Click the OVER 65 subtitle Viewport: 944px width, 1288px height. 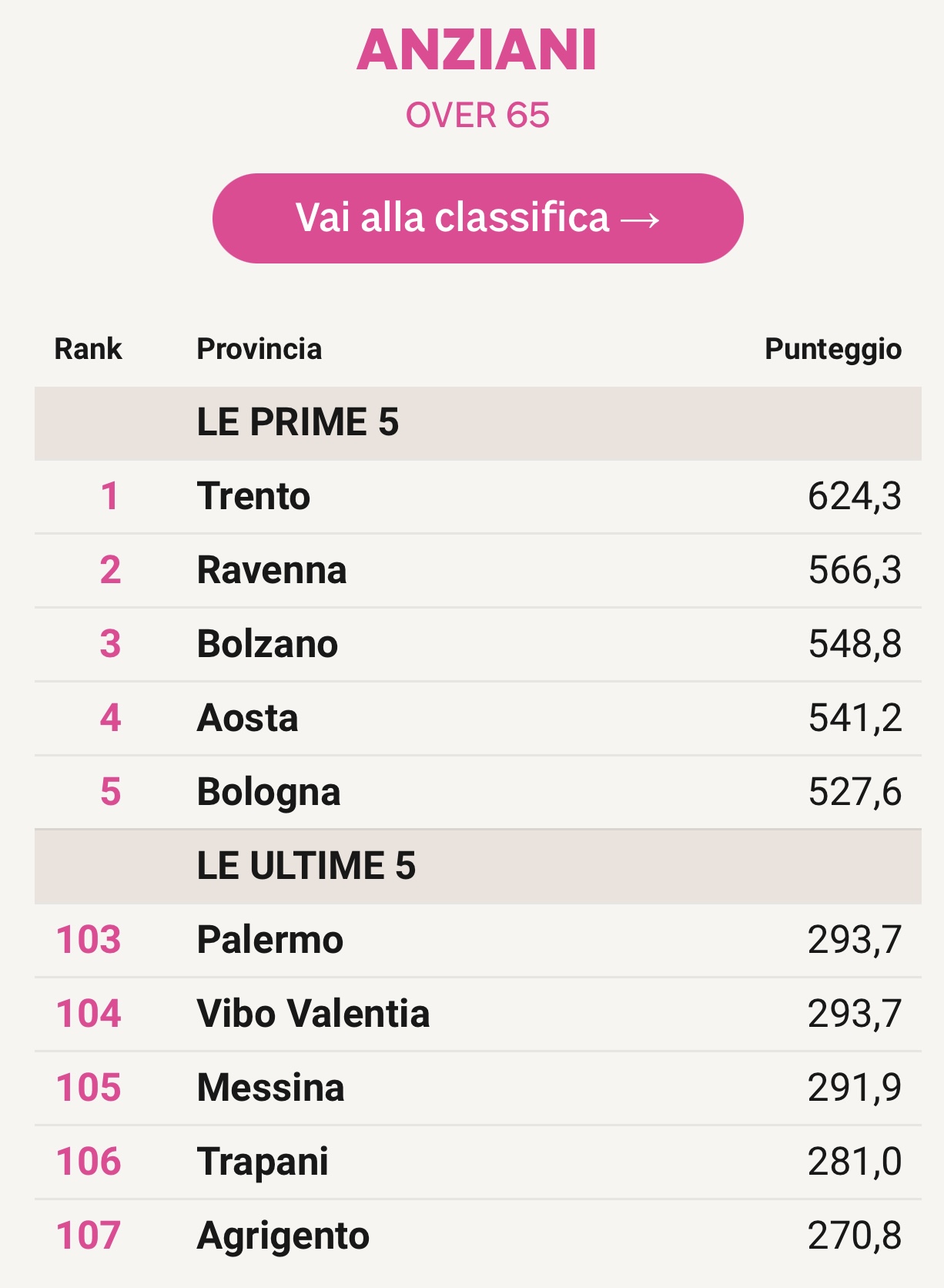click(x=477, y=116)
